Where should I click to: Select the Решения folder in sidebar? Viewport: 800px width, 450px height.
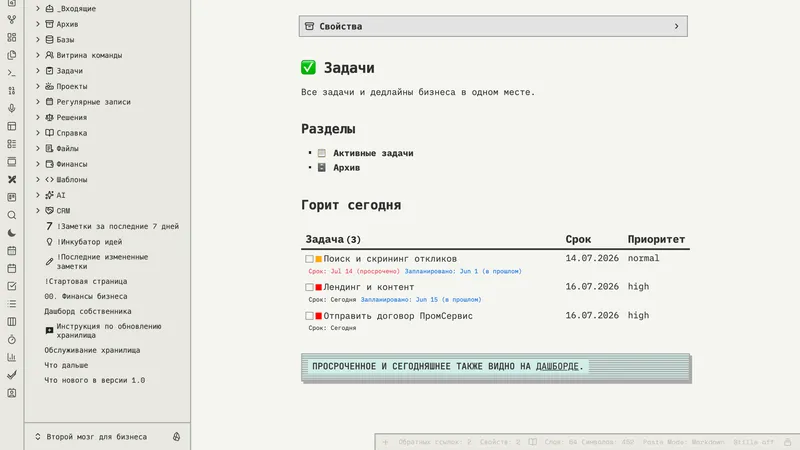71,117
